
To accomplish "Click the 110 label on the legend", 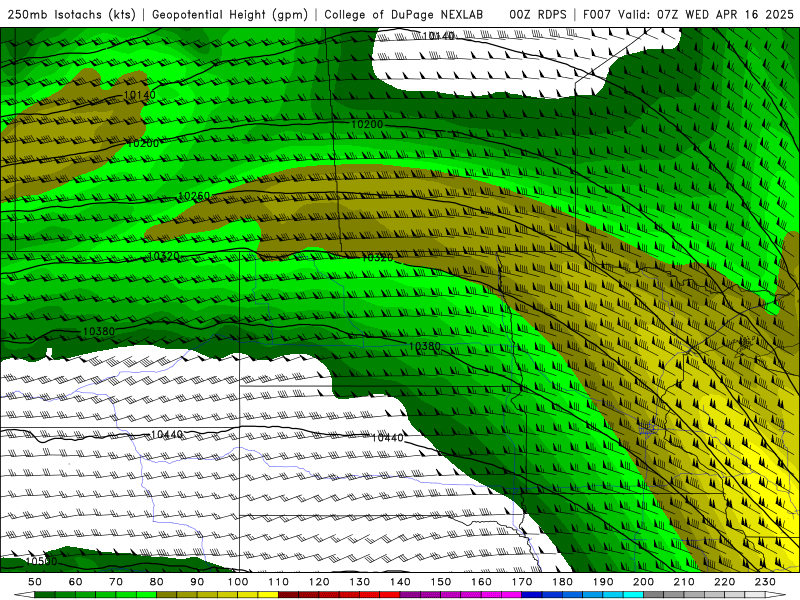I will [279, 582].
